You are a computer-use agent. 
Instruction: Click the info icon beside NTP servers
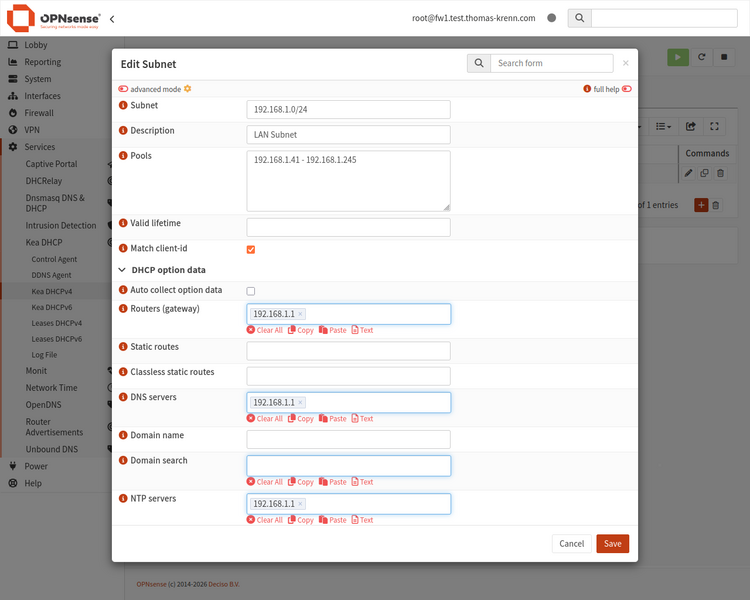click(x=123, y=499)
